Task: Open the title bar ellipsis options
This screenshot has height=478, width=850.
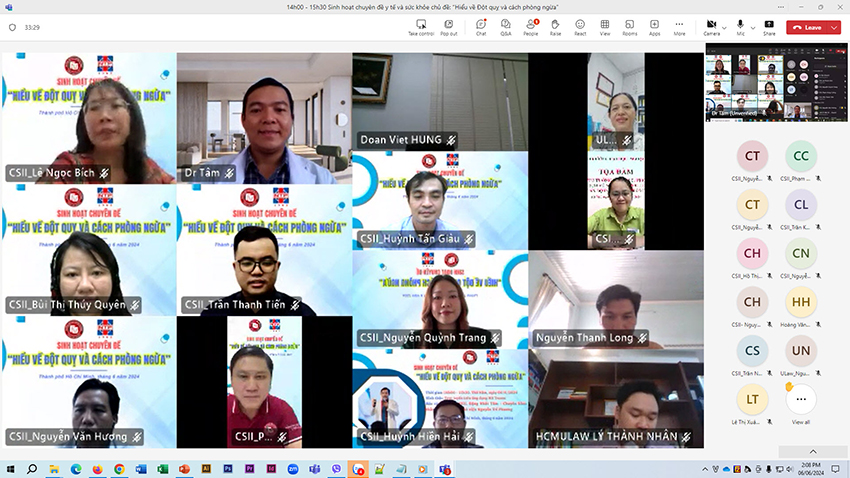Action: tap(781, 7)
